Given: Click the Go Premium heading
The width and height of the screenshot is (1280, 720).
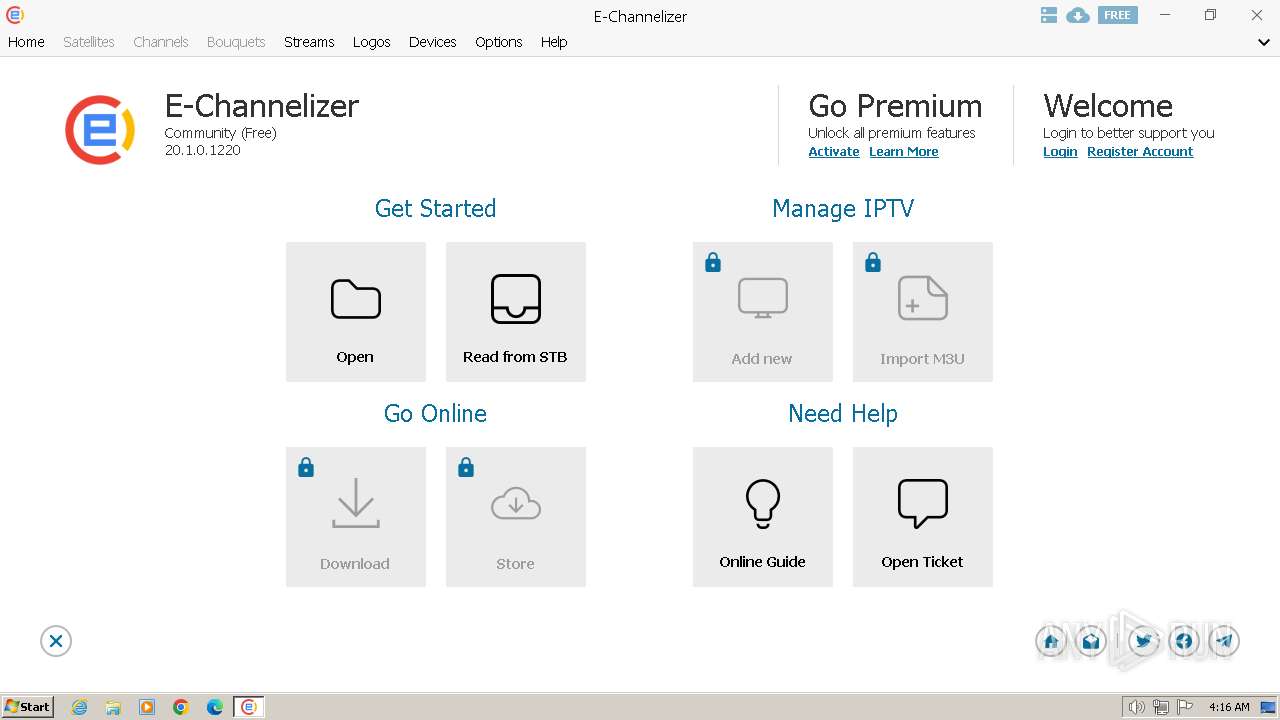Looking at the screenshot, I should tap(895, 106).
